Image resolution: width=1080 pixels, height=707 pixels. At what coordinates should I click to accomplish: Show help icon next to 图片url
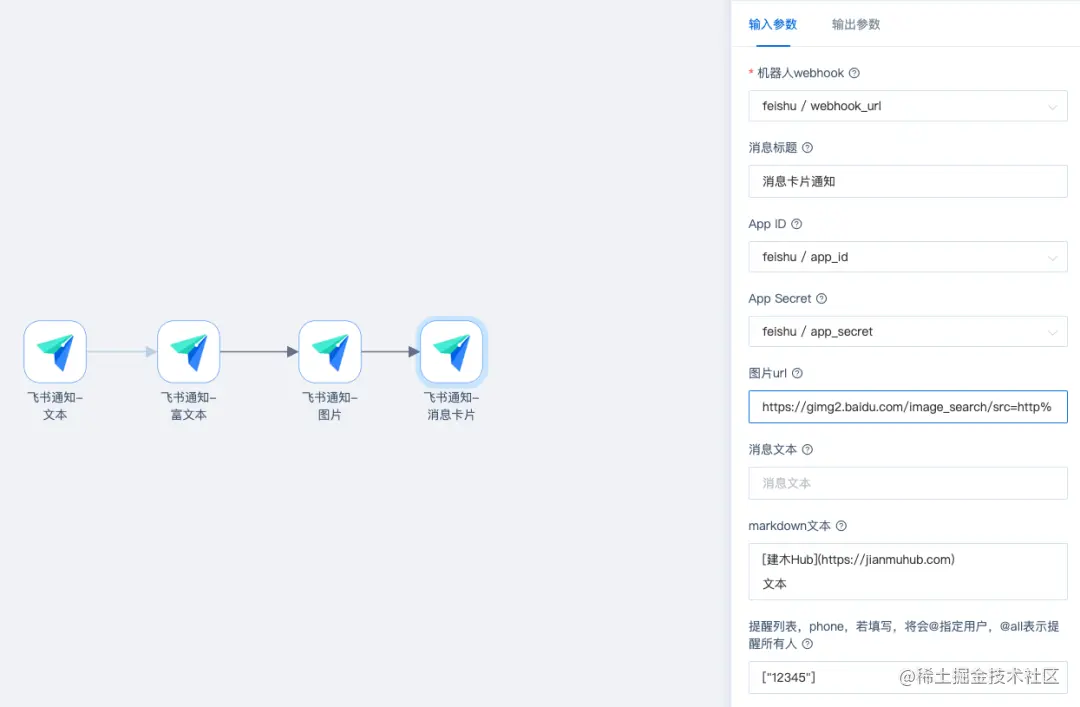coord(797,373)
